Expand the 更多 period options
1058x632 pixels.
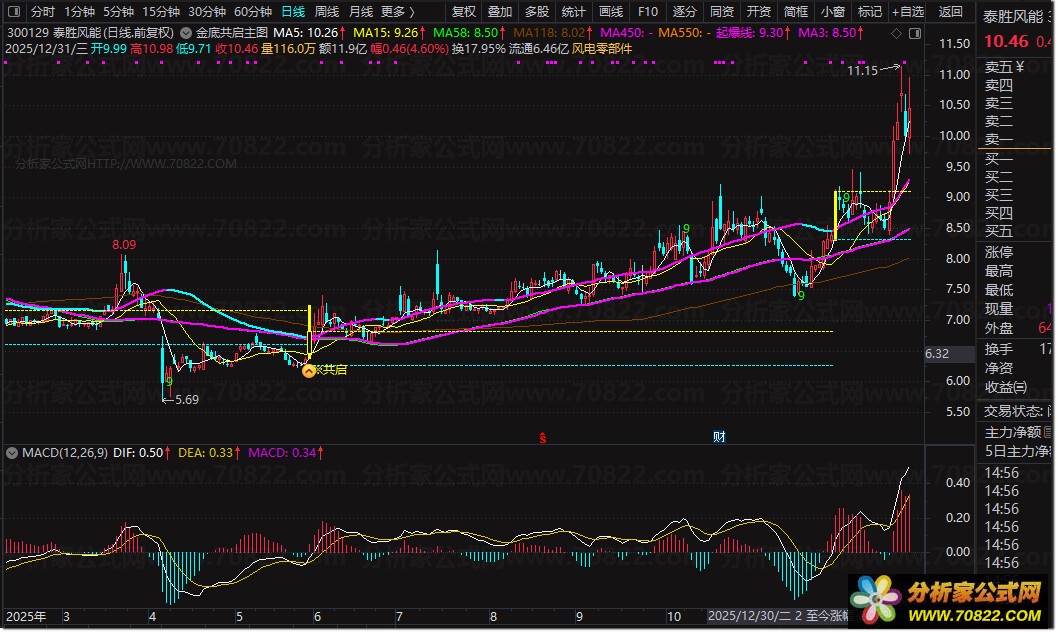click(397, 12)
